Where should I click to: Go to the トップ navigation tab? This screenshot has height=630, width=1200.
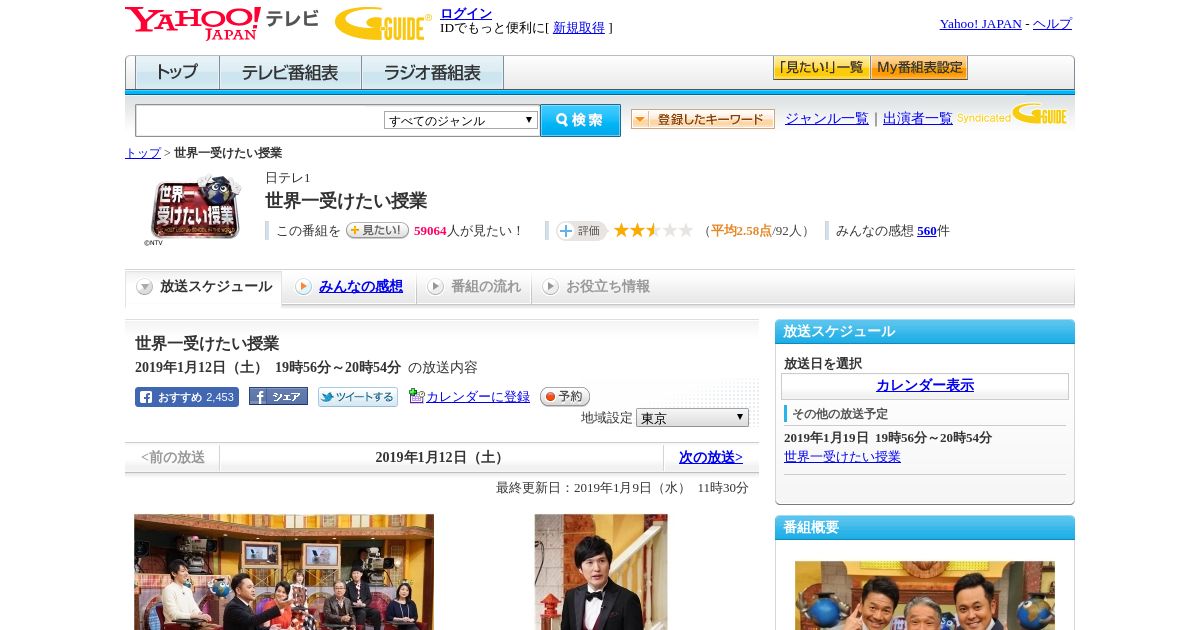pos(177,73)
